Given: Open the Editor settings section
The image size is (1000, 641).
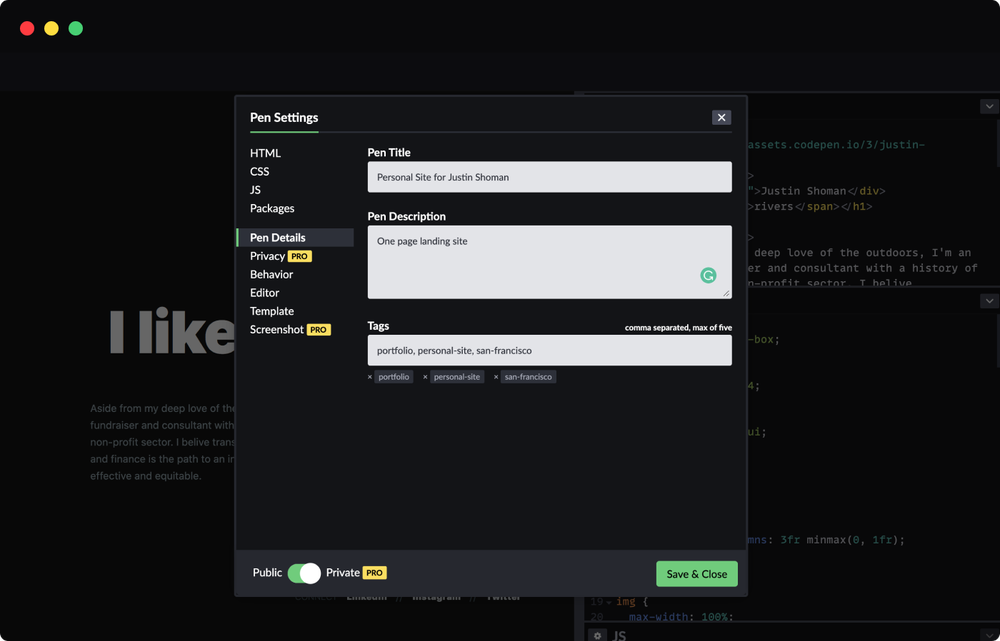Looking at the screenshot, I should point(264,292).
